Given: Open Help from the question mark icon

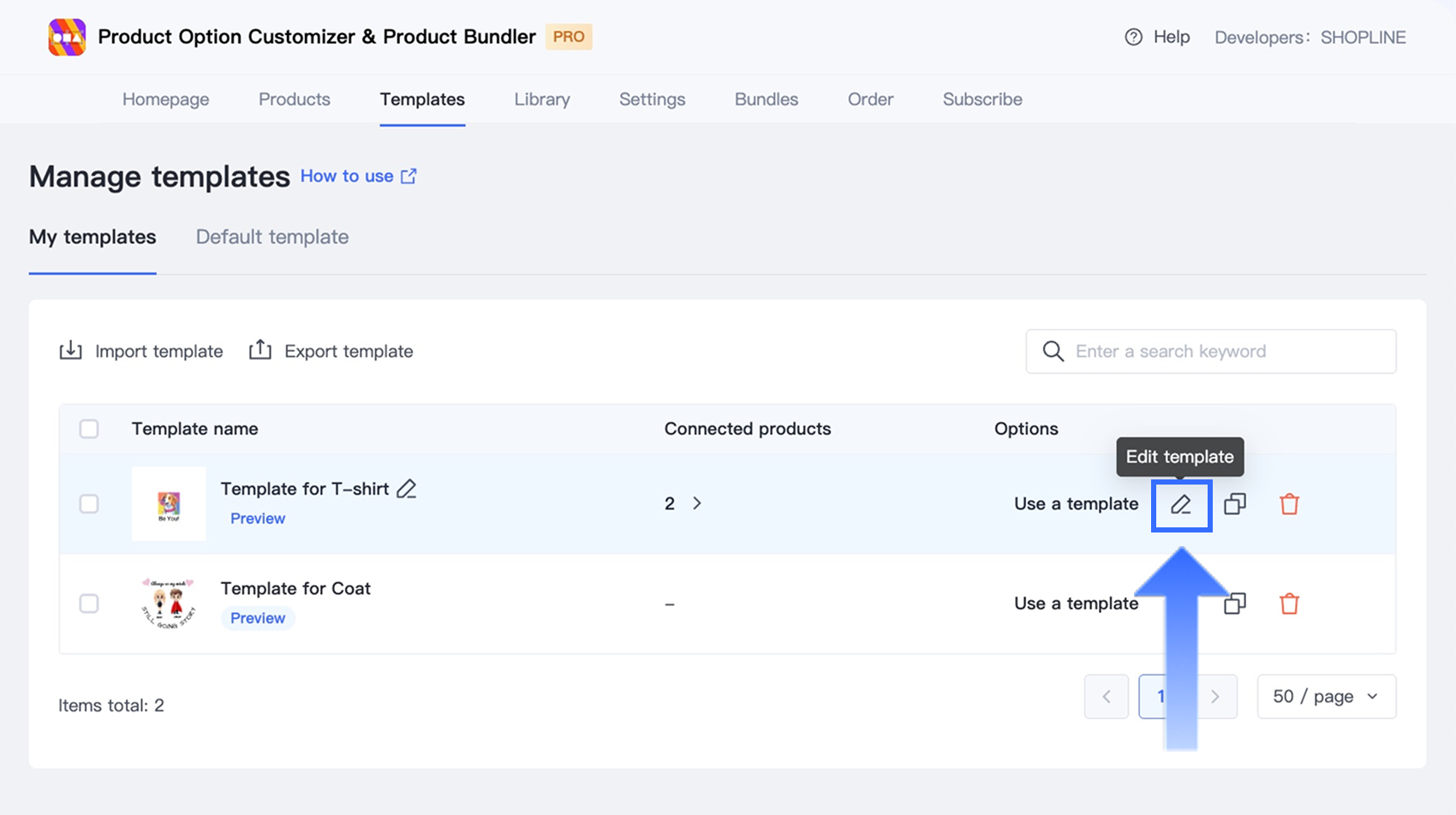Looking at the screenshot, I should pyautogui.click(x=1133, y=37).
